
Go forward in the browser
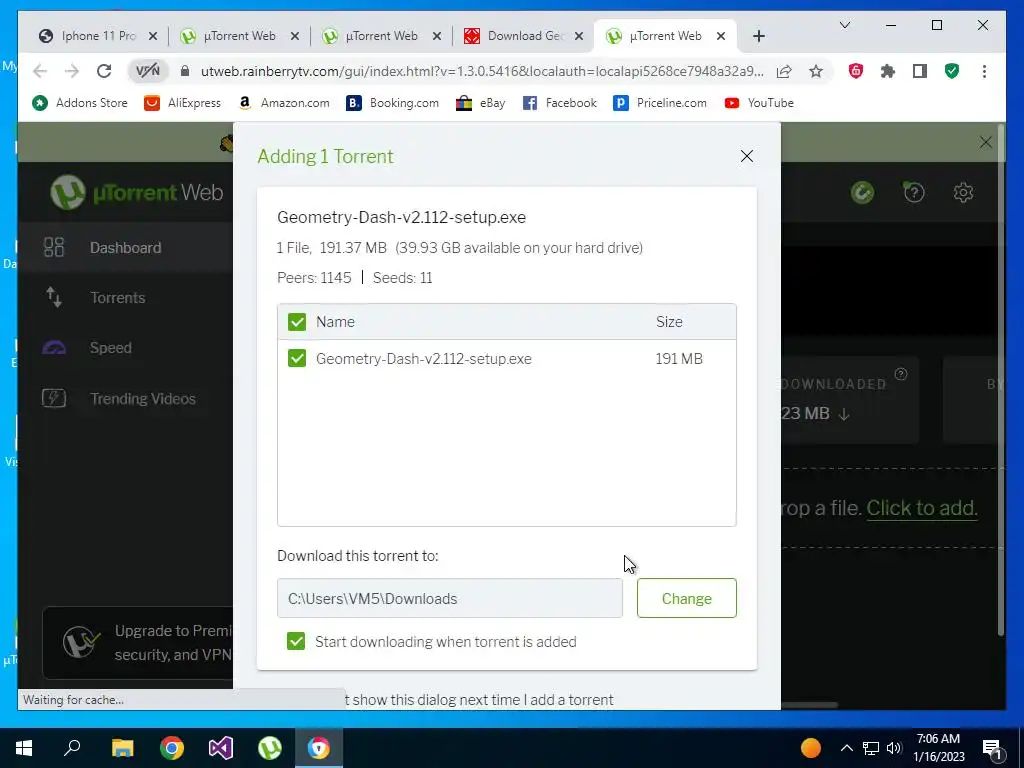(72, 71)
